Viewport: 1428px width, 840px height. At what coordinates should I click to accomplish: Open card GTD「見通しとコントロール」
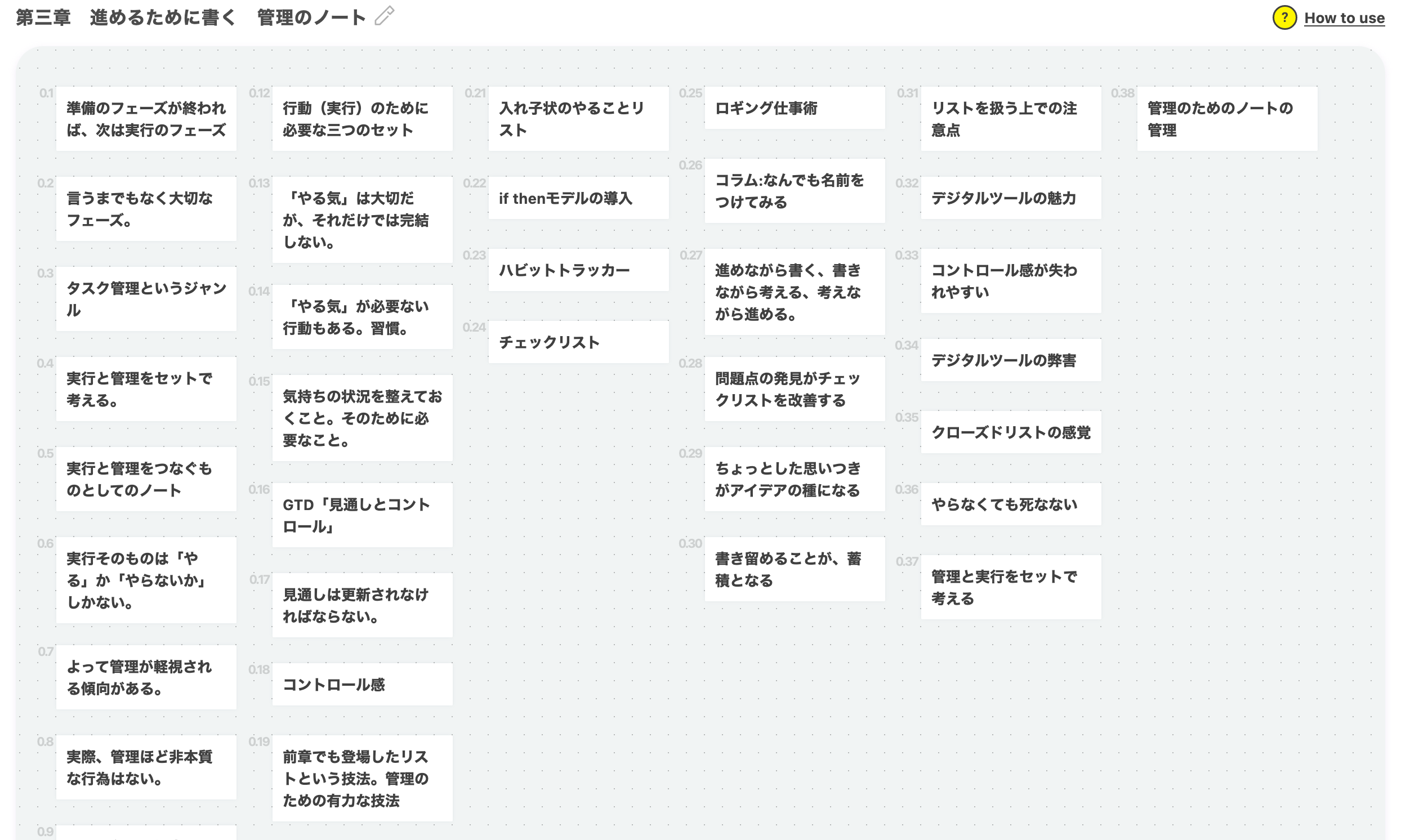click(362, 515)
